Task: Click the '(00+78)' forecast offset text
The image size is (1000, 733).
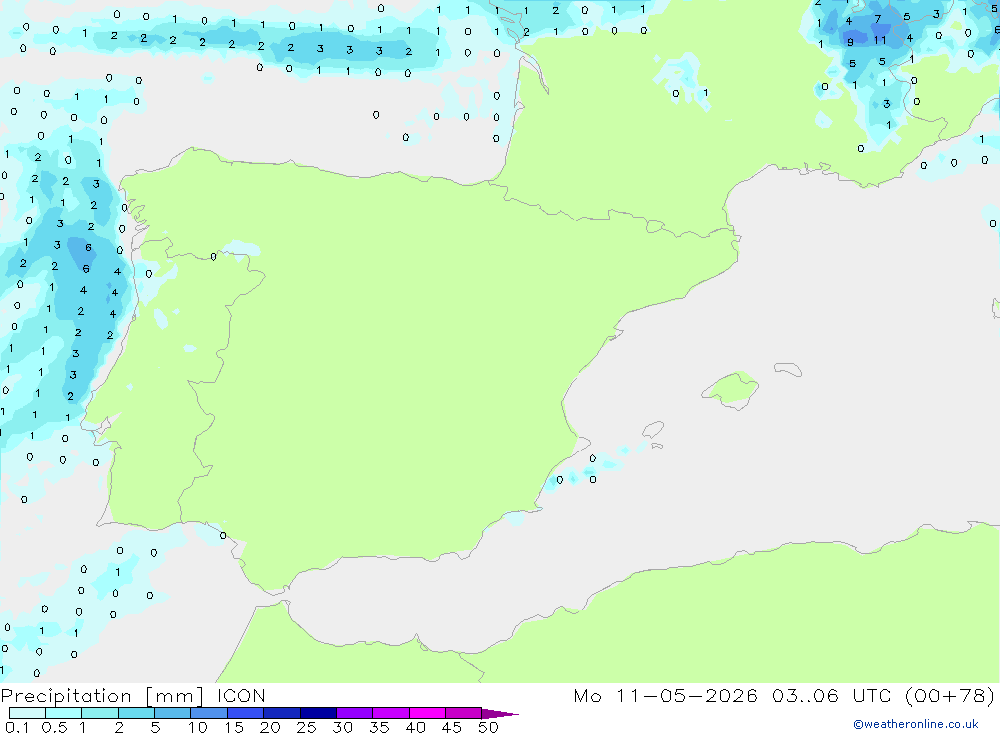Action: point(950,695)
